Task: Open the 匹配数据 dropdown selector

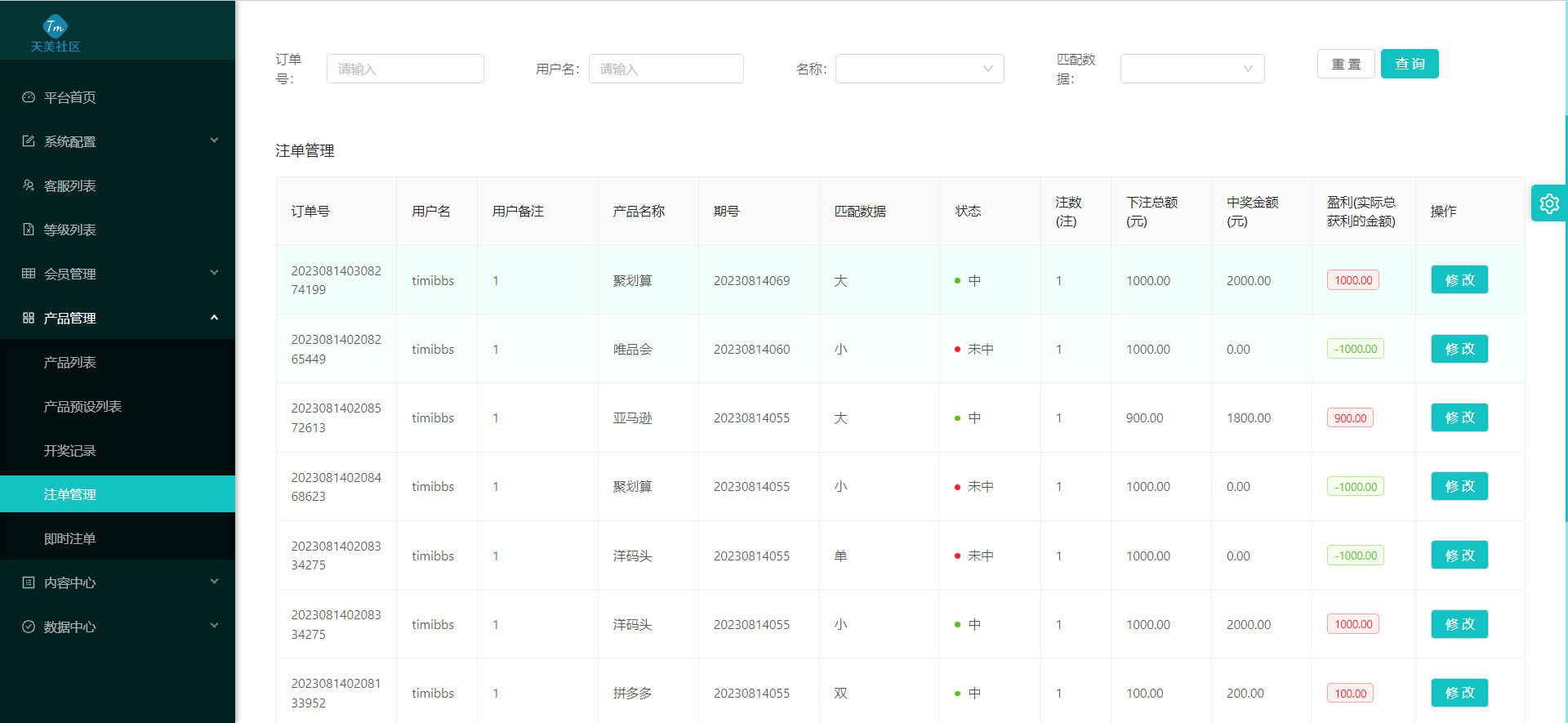Action: pyautogui.click(x=1192, y=69)
